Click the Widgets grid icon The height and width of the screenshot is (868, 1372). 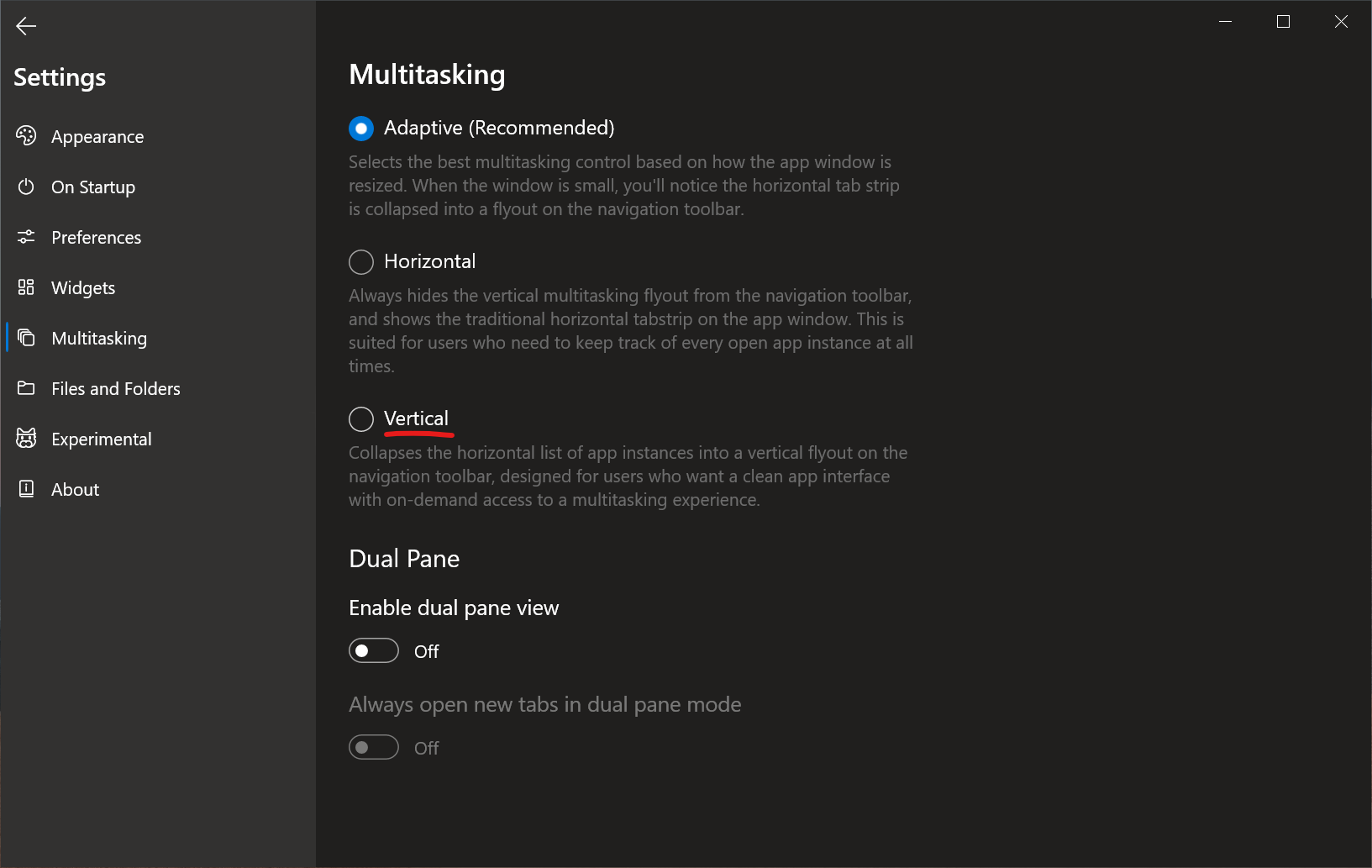26,287
